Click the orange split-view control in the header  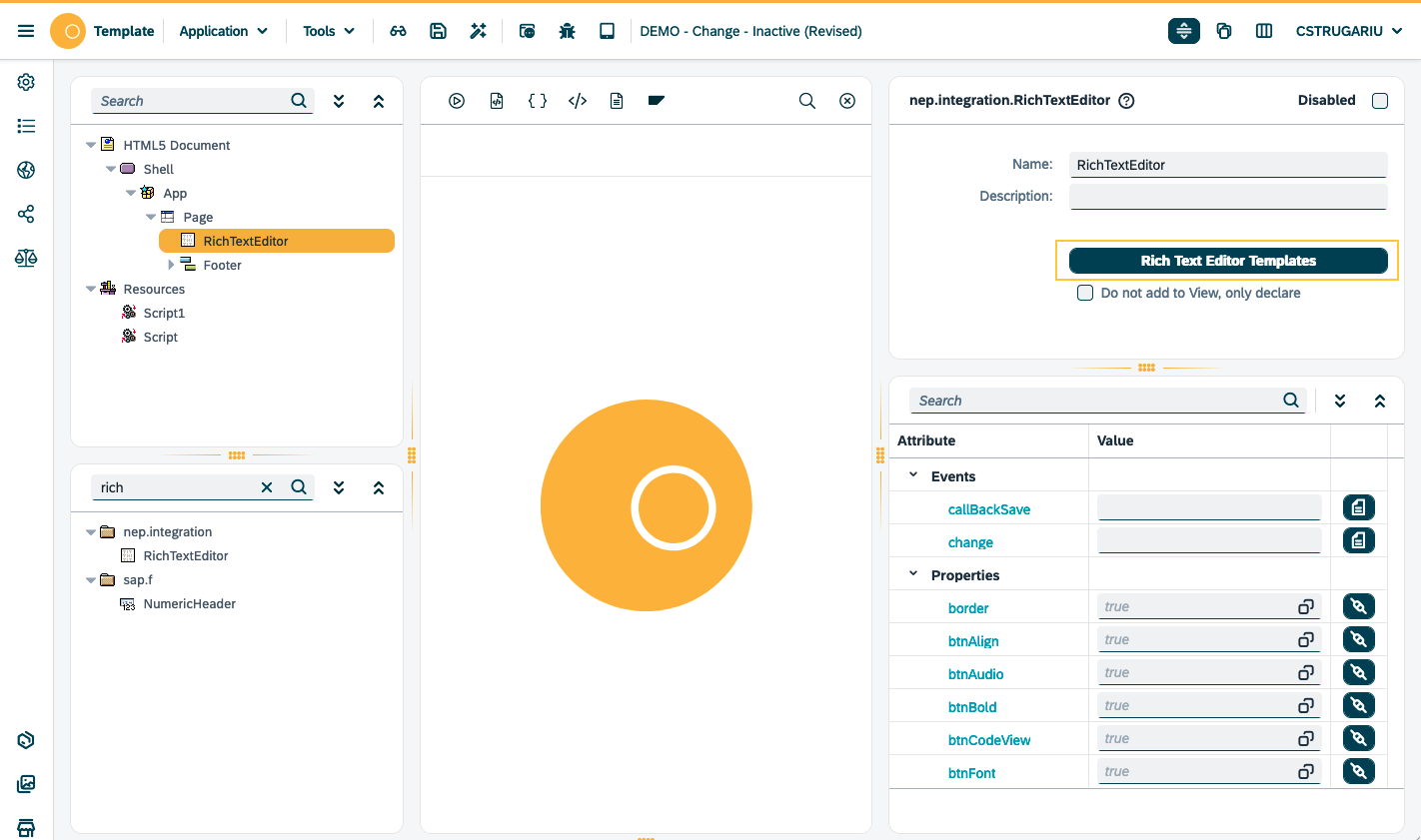click(x=1183, y=31)
